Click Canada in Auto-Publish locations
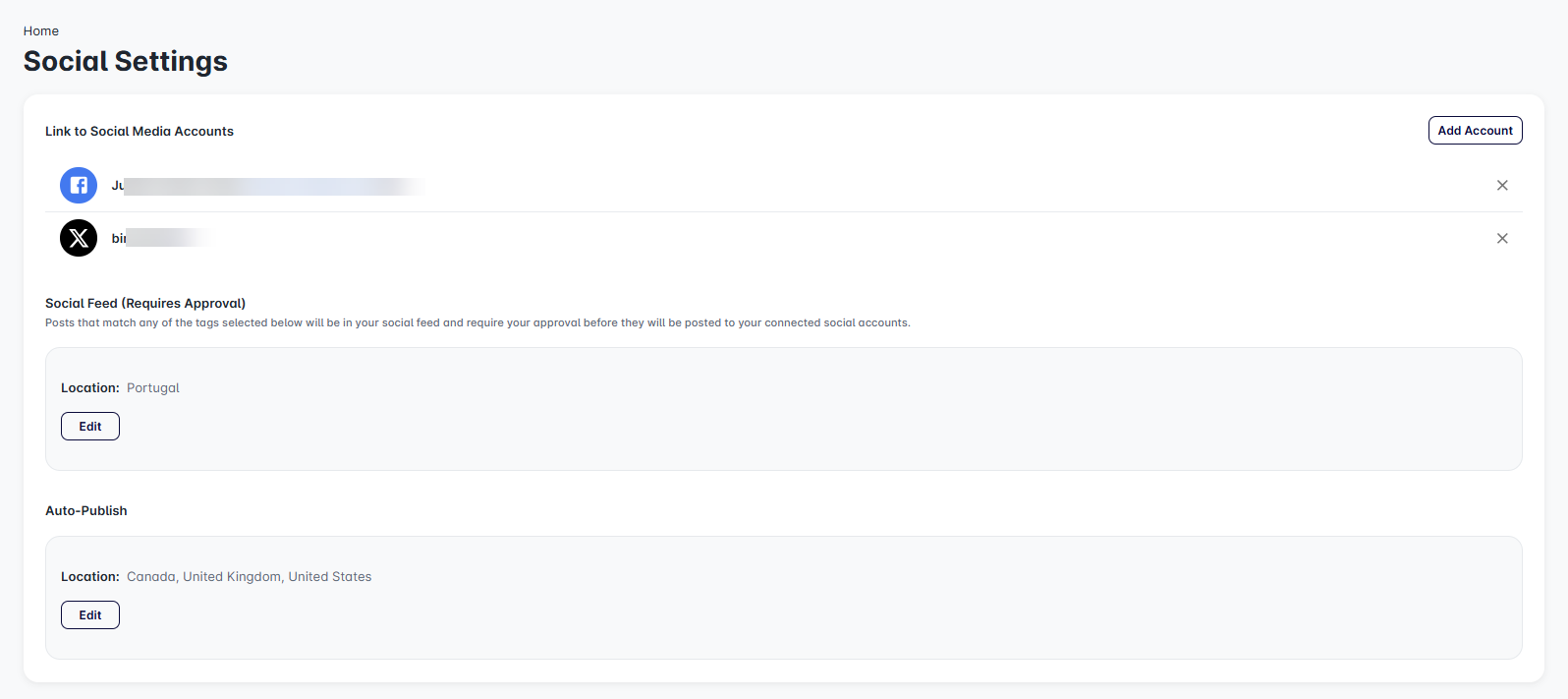This screenshot has height=699, width=1568. [x=151, y=577]
